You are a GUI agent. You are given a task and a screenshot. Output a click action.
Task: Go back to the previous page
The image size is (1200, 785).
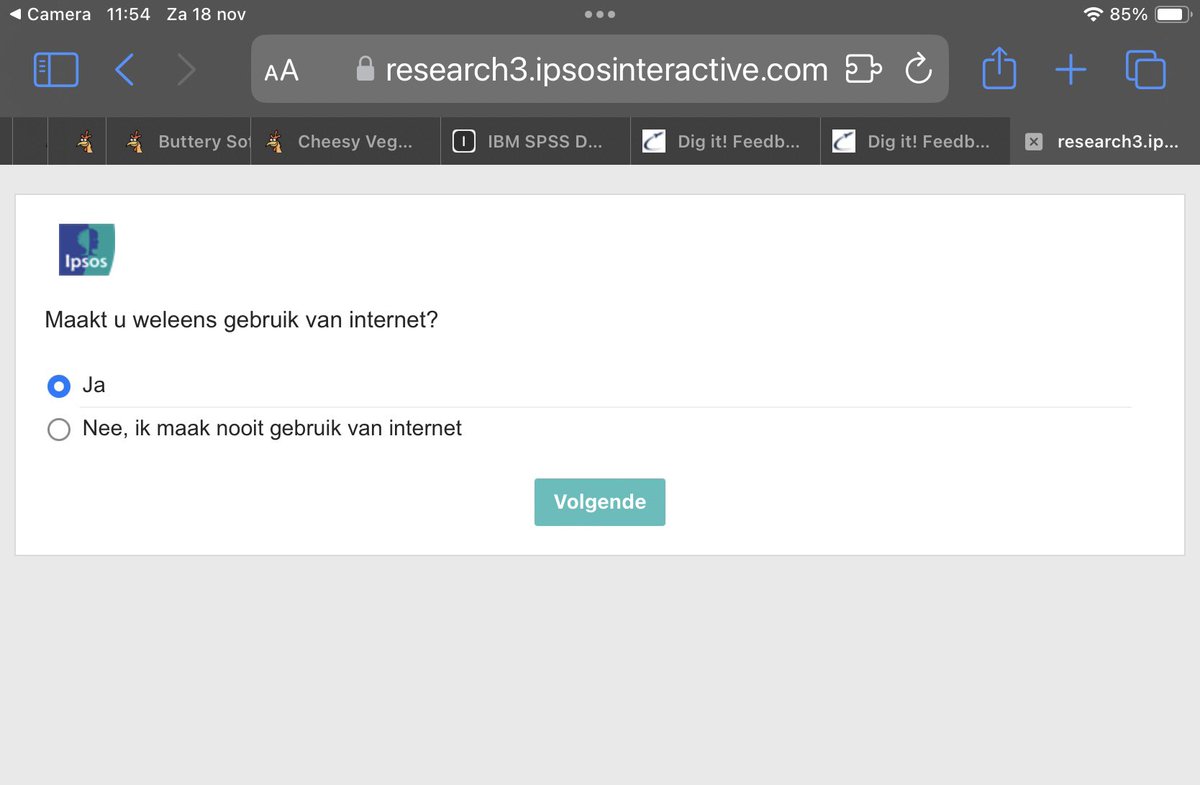pyautogui.click(x=124, y=70)
